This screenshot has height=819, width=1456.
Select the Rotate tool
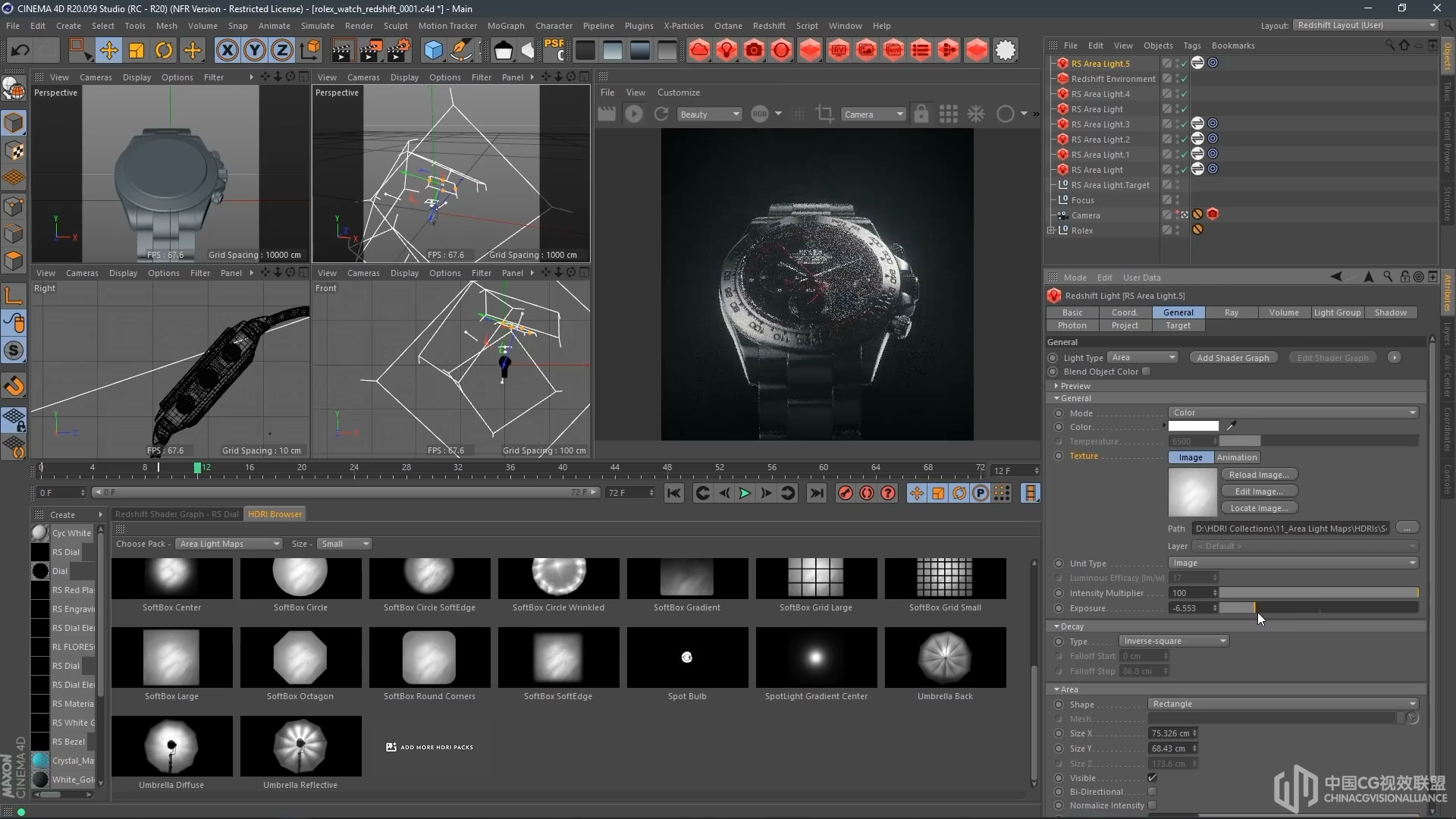click(164, 51)
